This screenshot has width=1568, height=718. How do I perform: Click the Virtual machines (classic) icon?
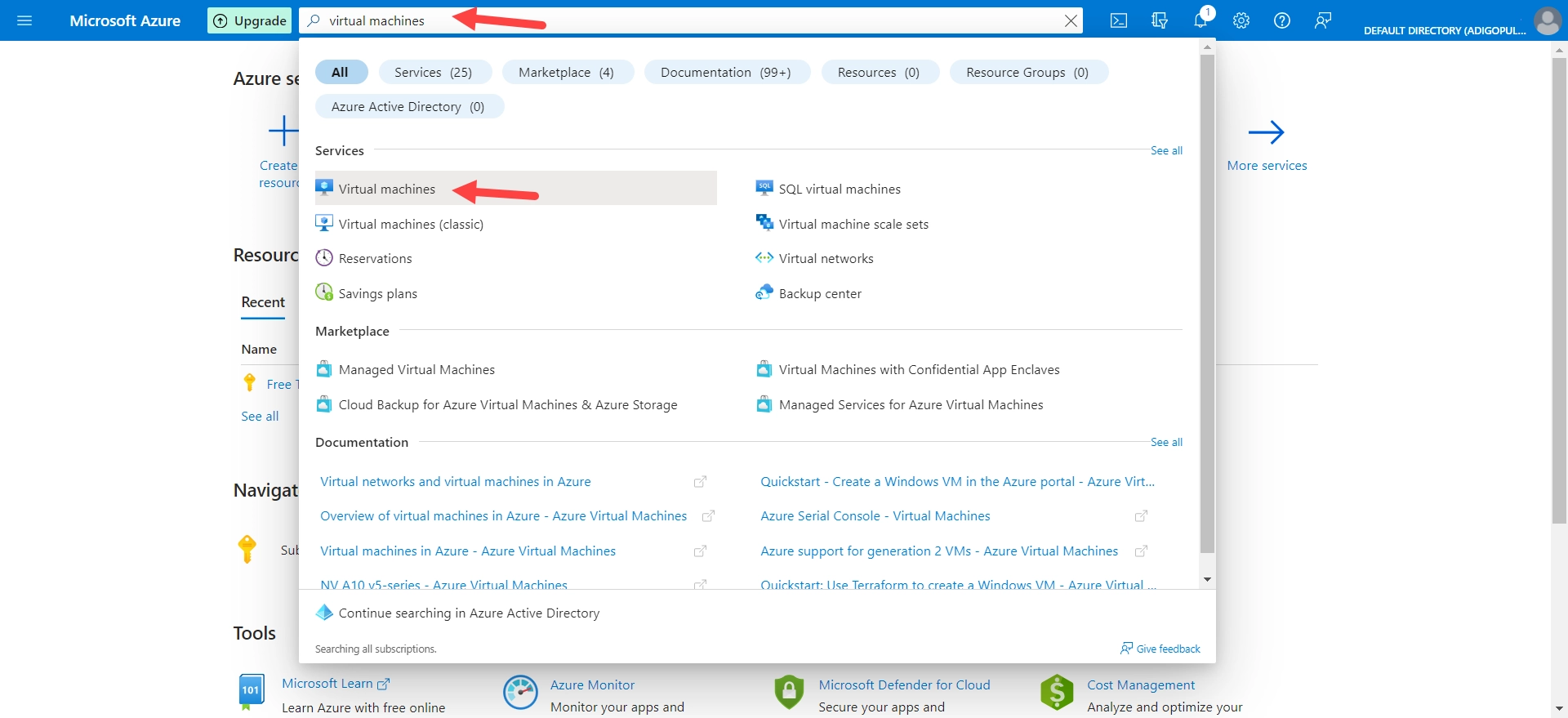click(324, 223)
